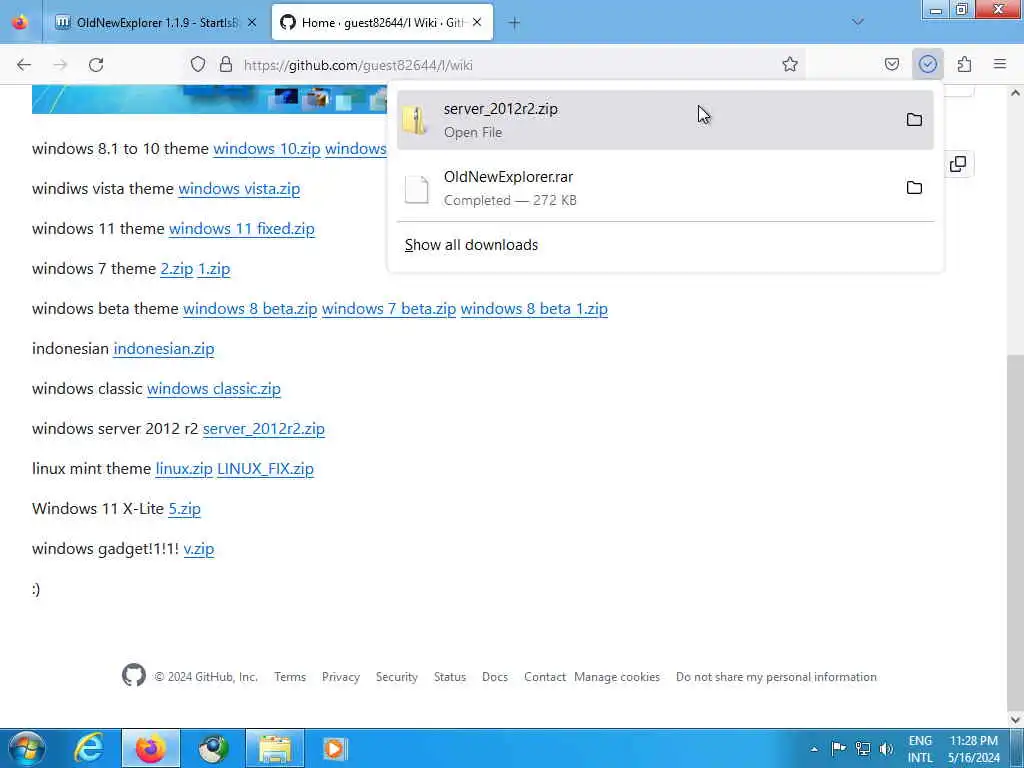The height and width of the screenshot is (768, 1024).
Task: Open the Docs footer link
Action: point(495,677)
